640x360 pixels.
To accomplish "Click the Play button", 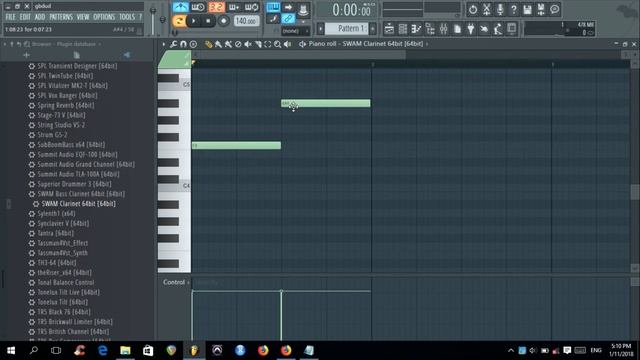I will 193,21.
